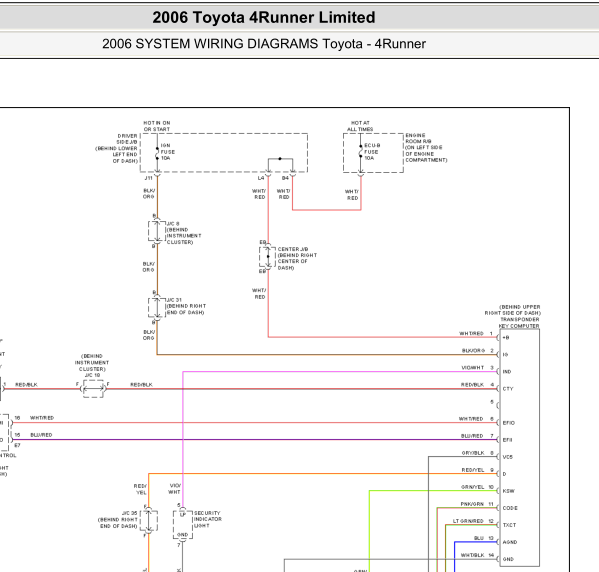Viewport: 599px width, 572px height.
Task: Click the 2006 Toyota 4Runner Limited heading
Action: (264, 18)
